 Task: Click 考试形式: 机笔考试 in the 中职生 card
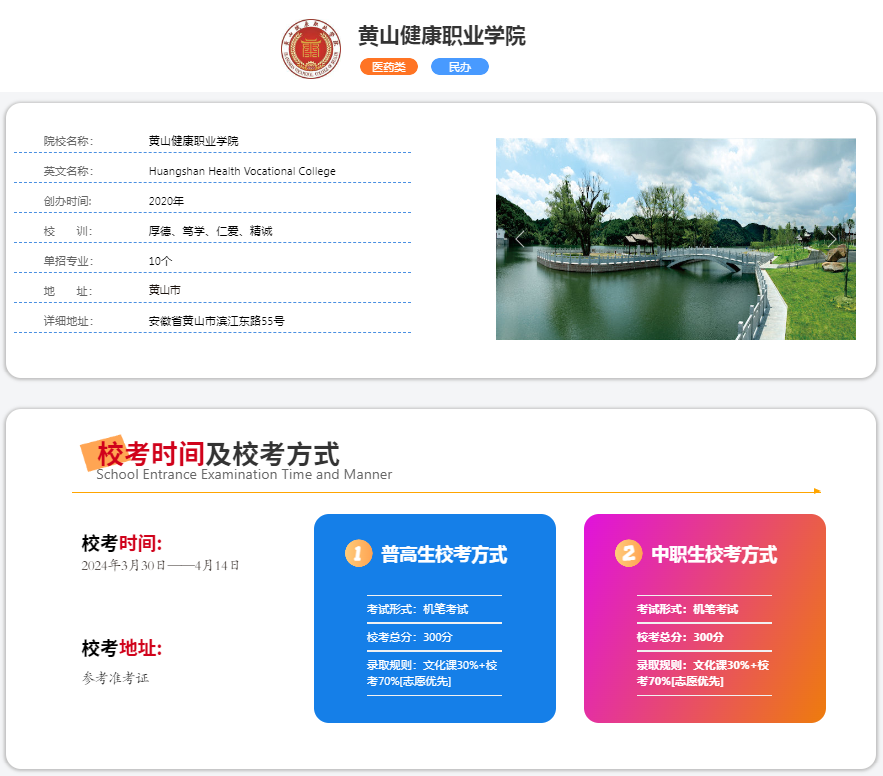687,609
